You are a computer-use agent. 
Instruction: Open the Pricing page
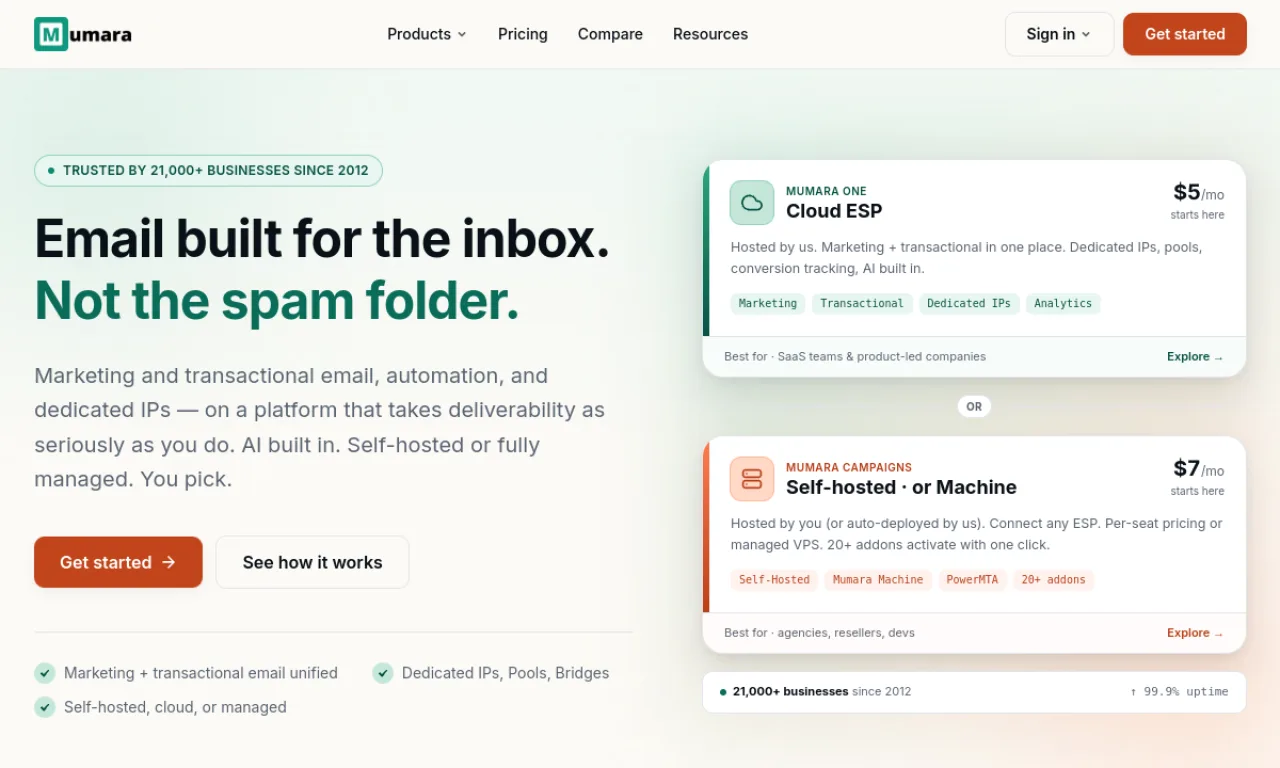523,34
